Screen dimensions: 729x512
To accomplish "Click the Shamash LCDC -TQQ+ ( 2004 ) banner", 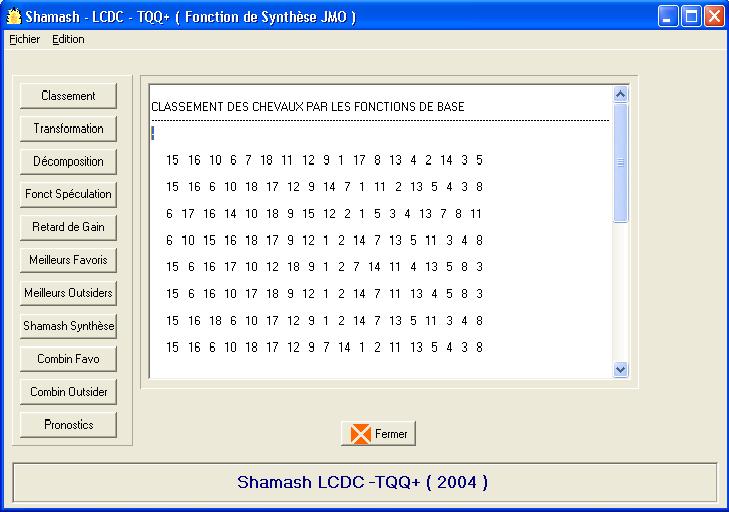I will click(x=365, y=482).
